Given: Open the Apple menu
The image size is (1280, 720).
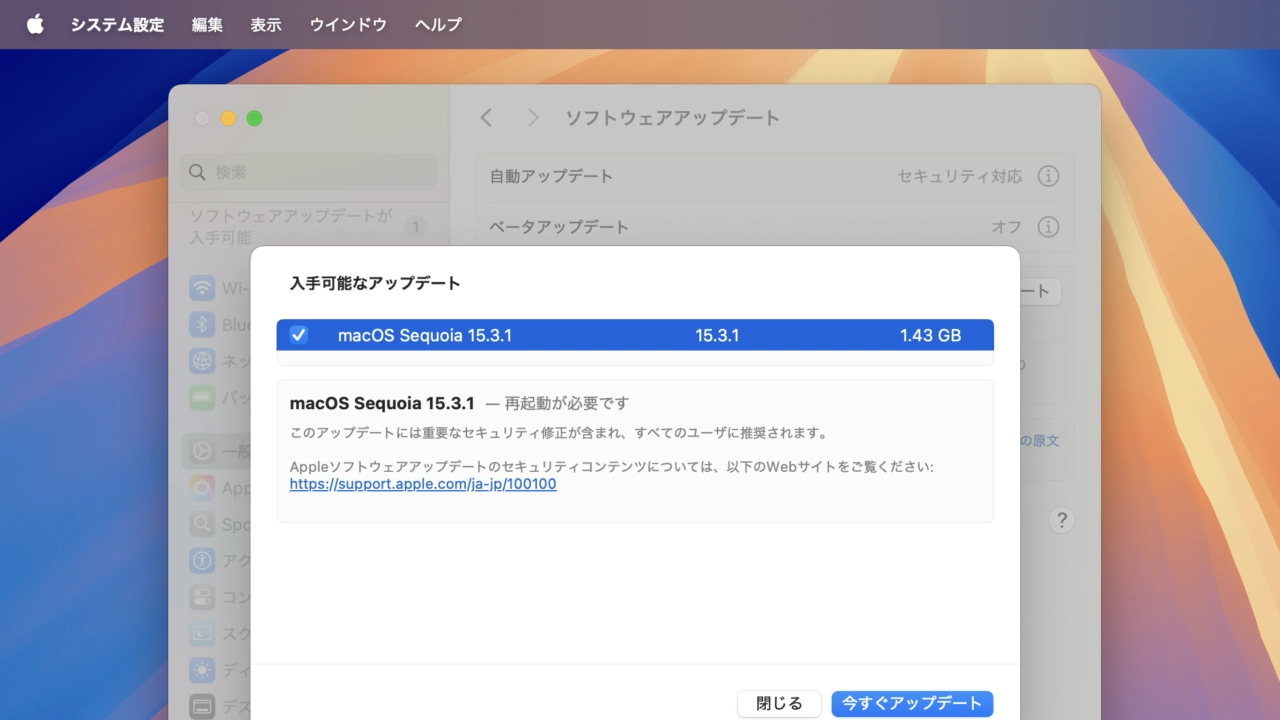Looking at the screenshot, I should pyautogui.click(x=35, y=25).
